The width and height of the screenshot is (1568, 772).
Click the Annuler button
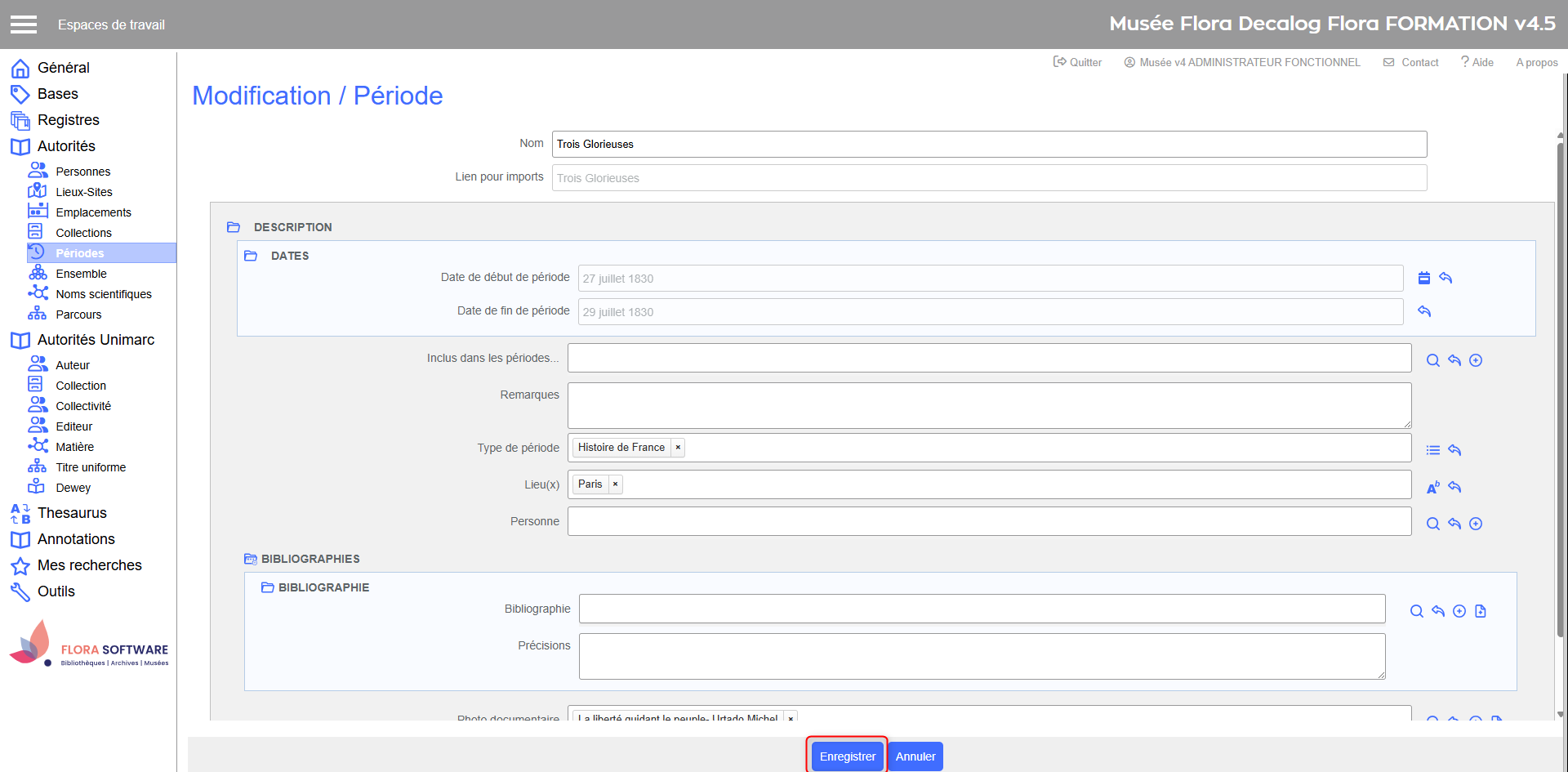point(915,756)
